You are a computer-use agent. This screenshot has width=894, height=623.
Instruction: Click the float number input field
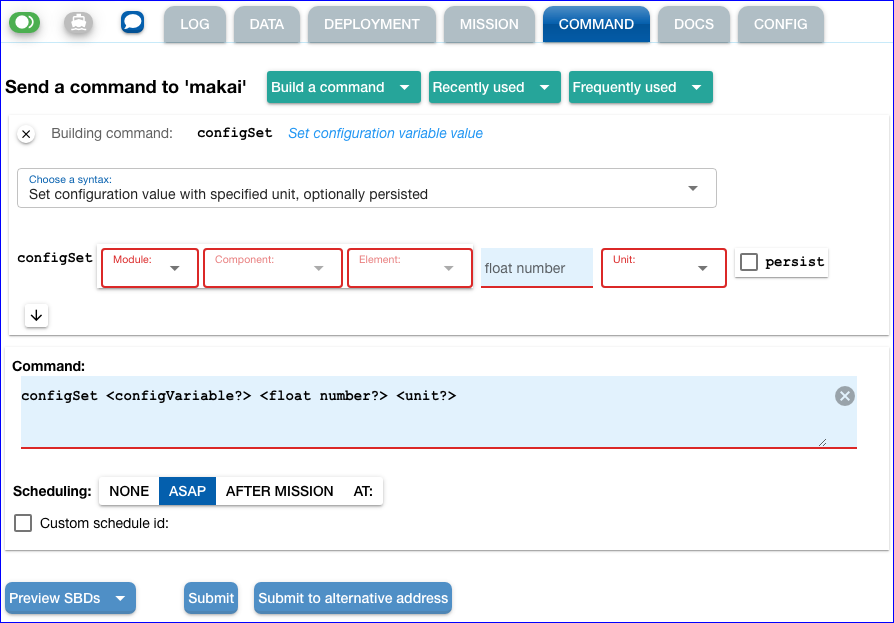pyautogui.click(x=536, y=268)
